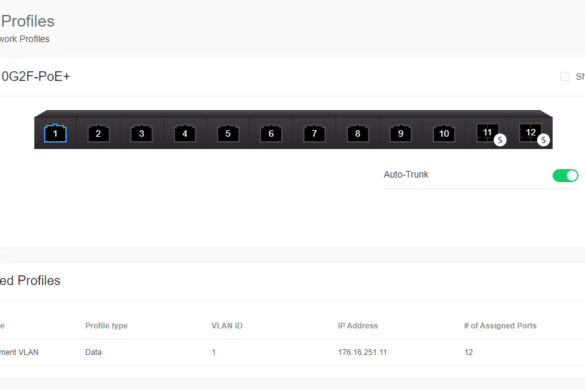
Task: Click the assigned ports value 12
Action: click(469, 352)
